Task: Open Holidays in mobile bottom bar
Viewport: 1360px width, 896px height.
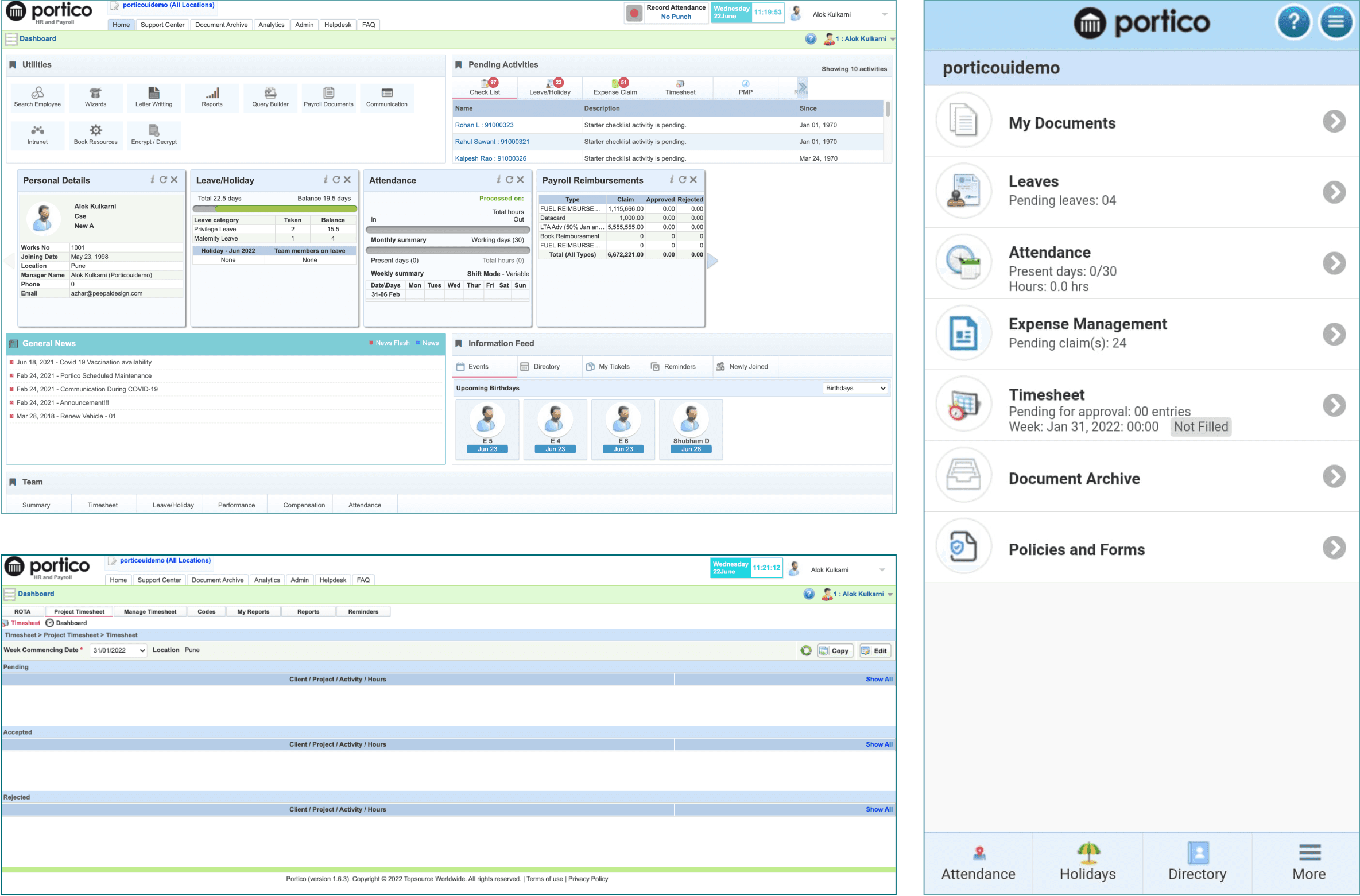Action: [1087, 862]
